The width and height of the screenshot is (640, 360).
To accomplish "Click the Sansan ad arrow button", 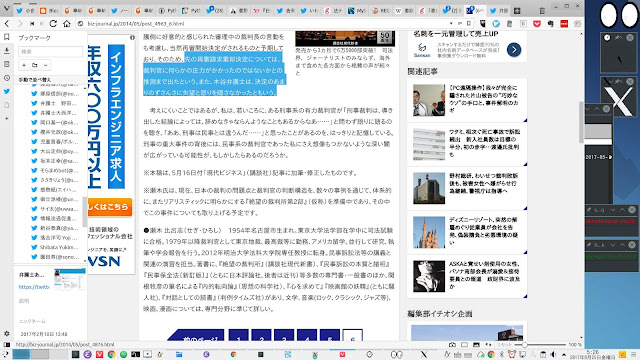I will click(514, 50).
